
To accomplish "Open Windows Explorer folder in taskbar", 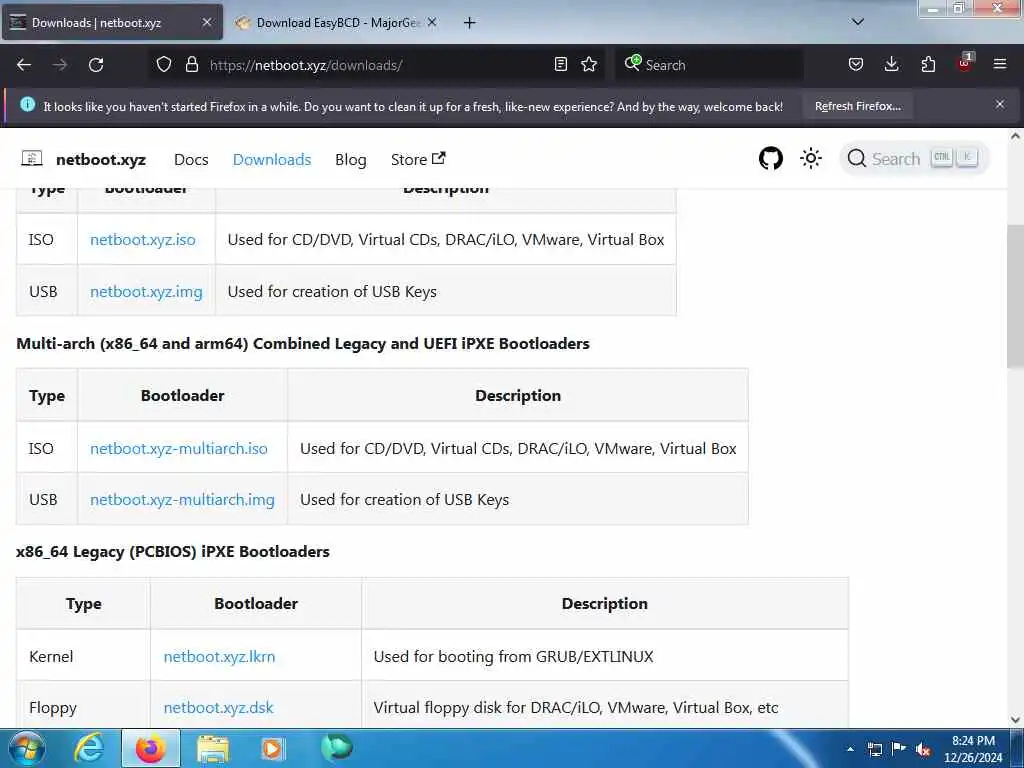I will tap(213, 750).
